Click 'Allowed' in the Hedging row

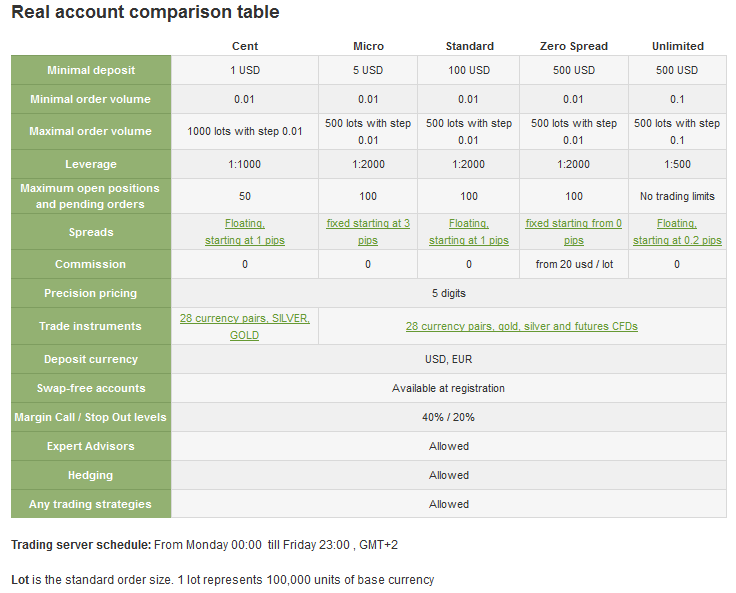click(449, 475)
